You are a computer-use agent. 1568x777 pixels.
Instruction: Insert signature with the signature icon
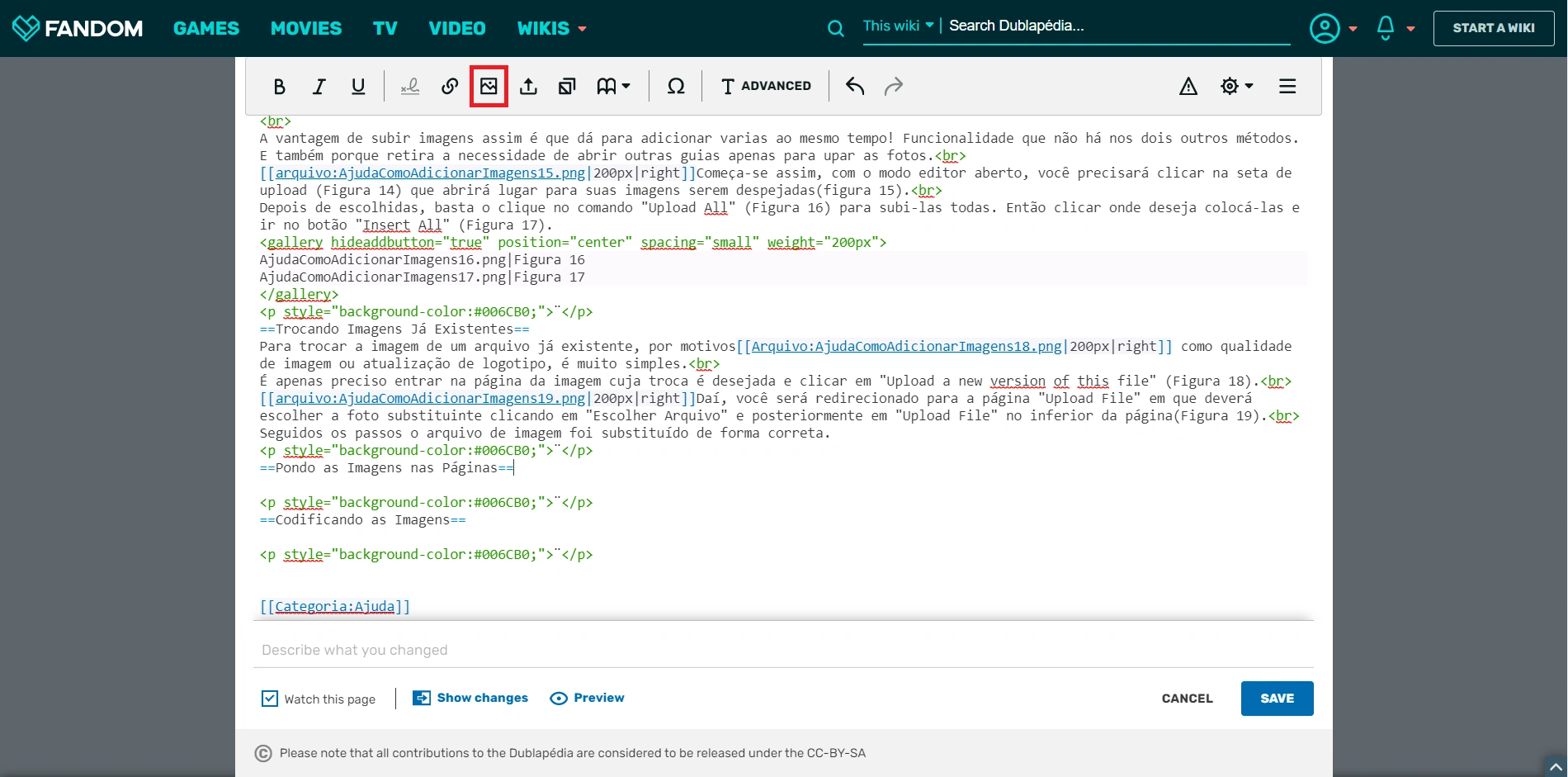pyautogui.click(x=410, y=87)
